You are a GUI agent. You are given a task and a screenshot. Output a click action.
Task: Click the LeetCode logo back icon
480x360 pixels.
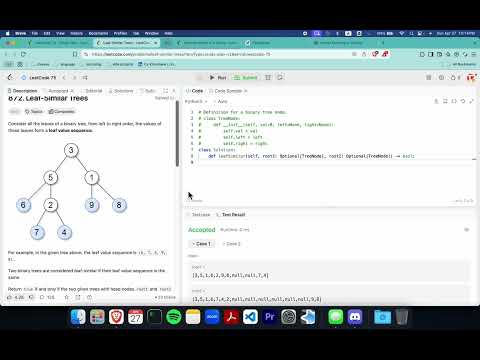tap(10, 78)
